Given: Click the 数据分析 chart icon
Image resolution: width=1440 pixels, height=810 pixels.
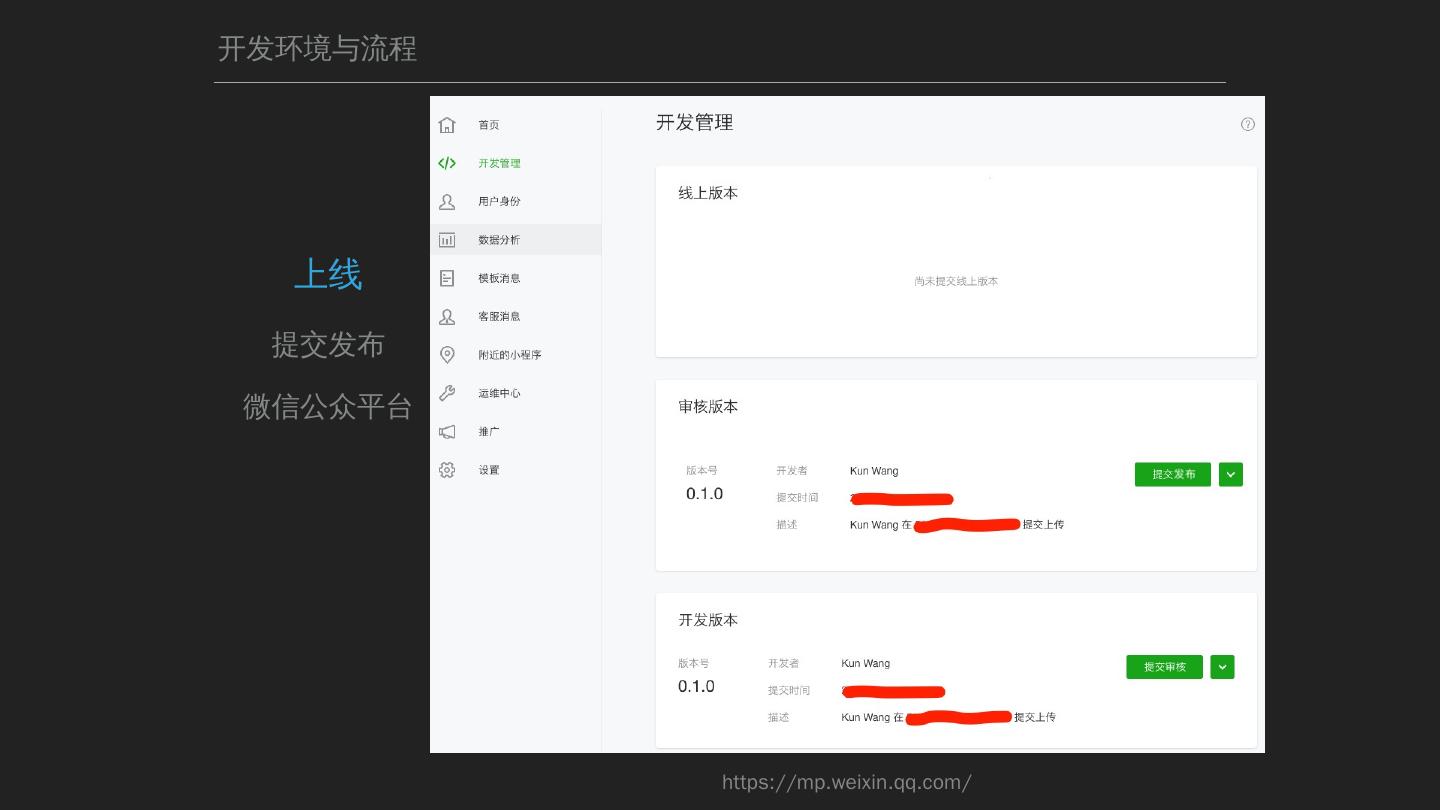Looking at the screenshot, I should (447, 240).
